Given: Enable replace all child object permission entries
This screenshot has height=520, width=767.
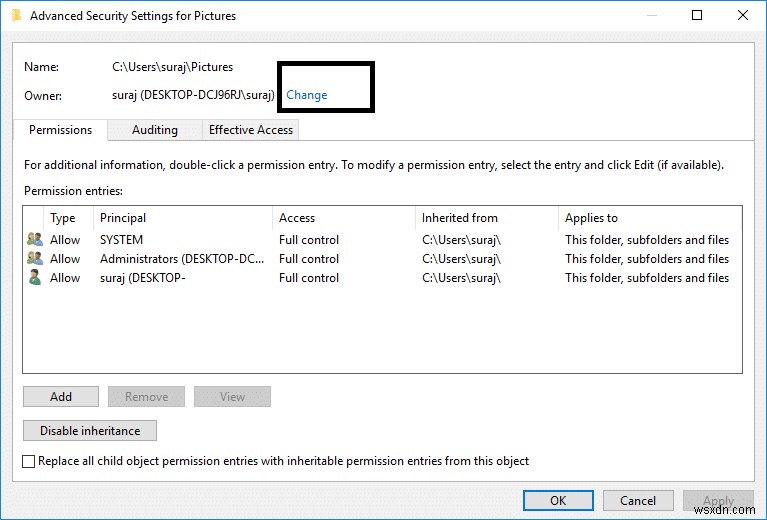Looking at the screenshot, I should pyautogui.click(x=29, y=462).
